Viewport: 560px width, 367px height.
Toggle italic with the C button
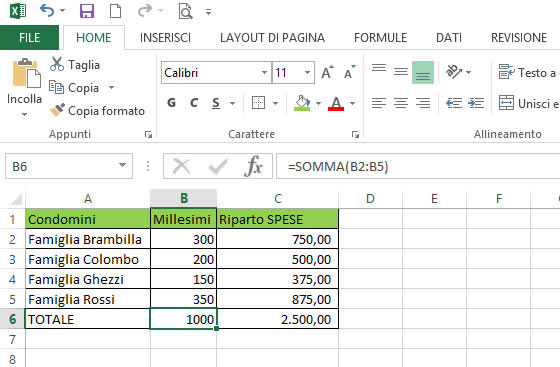pos(194,103)
